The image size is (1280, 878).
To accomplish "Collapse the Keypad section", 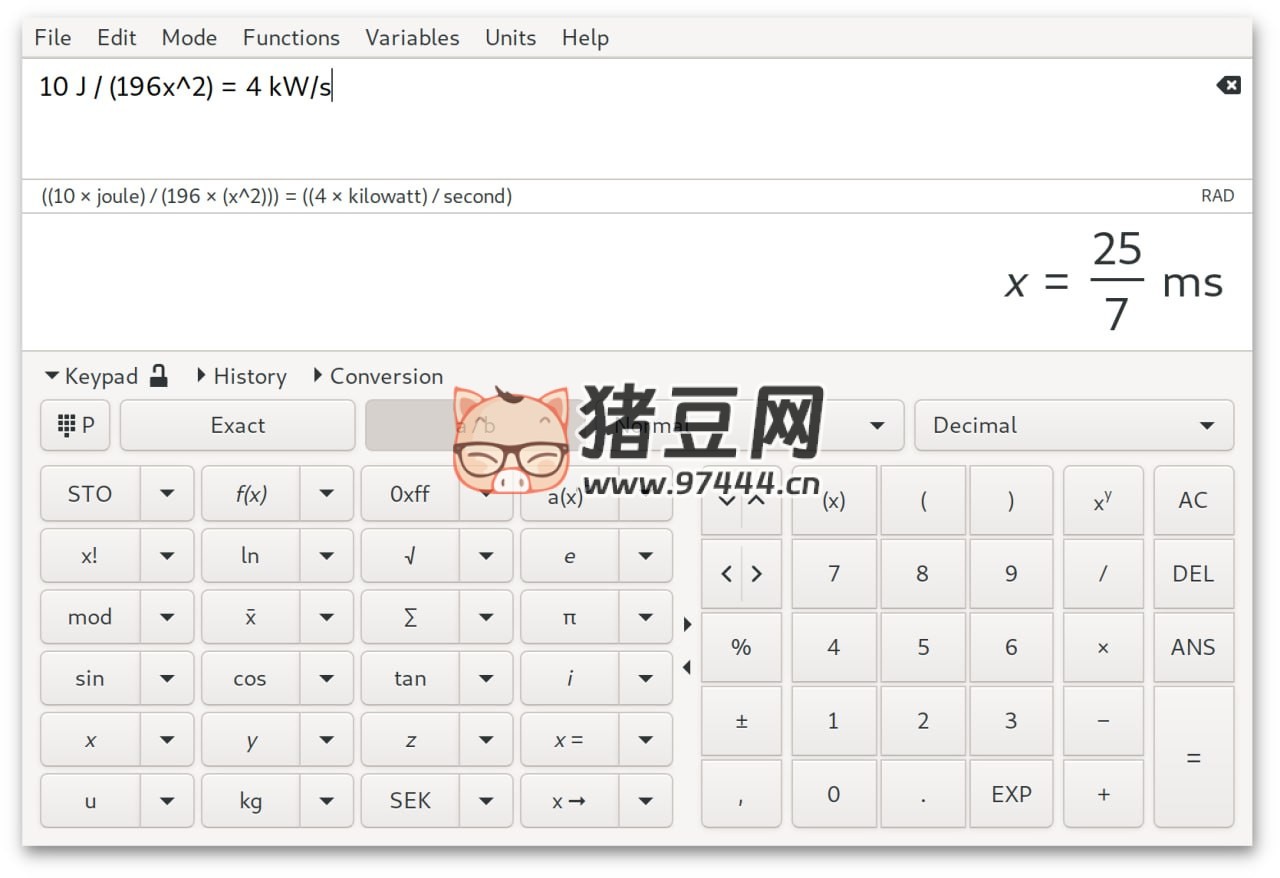I will (x=91, y=377).
